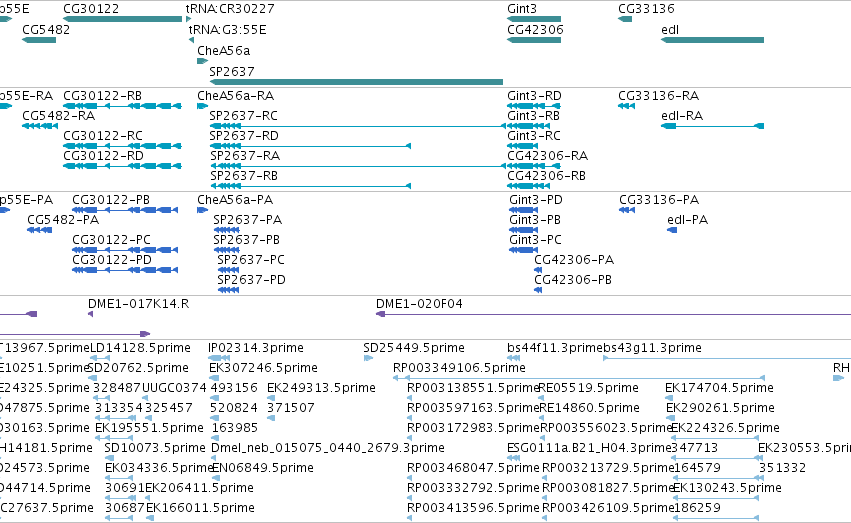Open the DME1-017K14.R clone label

[x=138, y=304]
